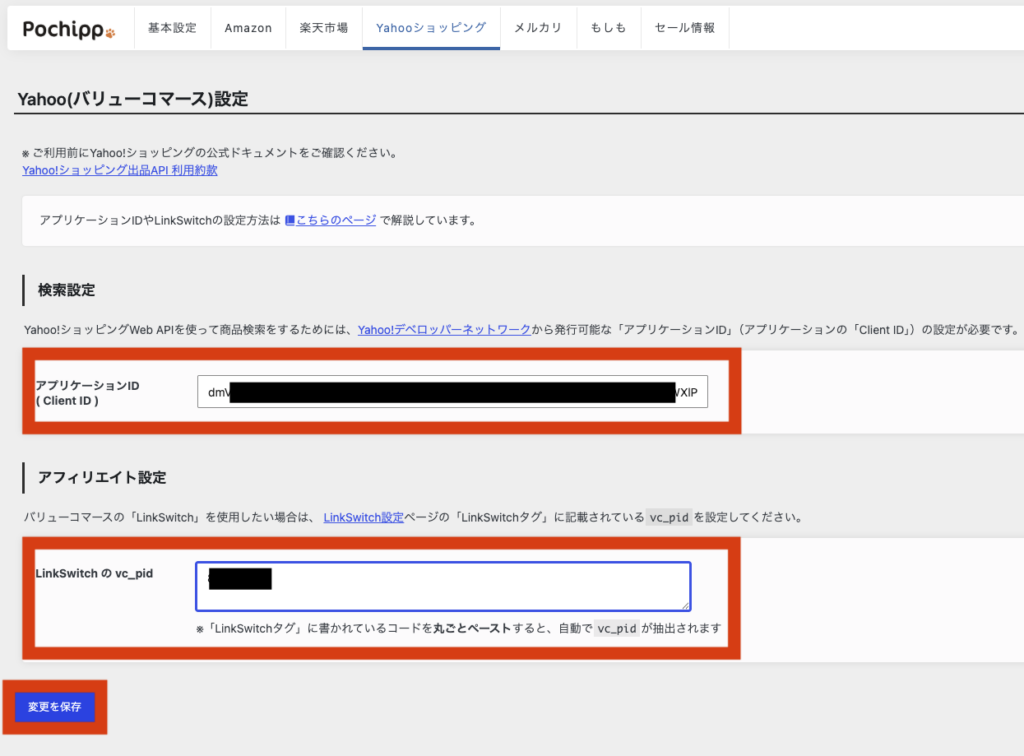
Task: Click the Yahoo(バリューコマース)設定 title
Action: (133, 99)
